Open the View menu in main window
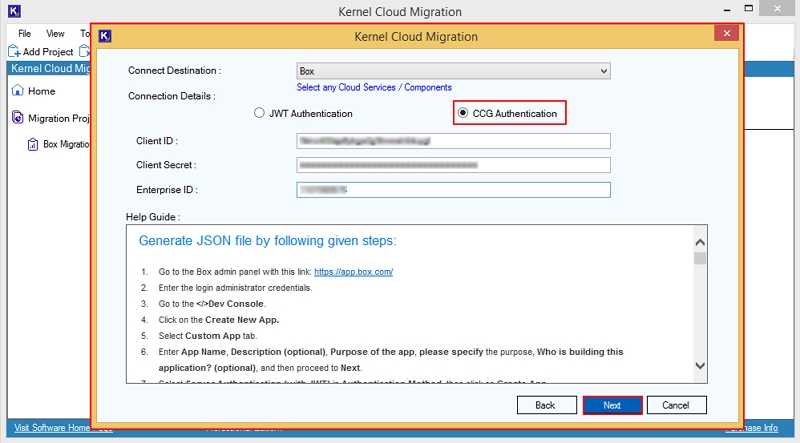The height and width of the screenshot is (443, 800). [55, 34]
